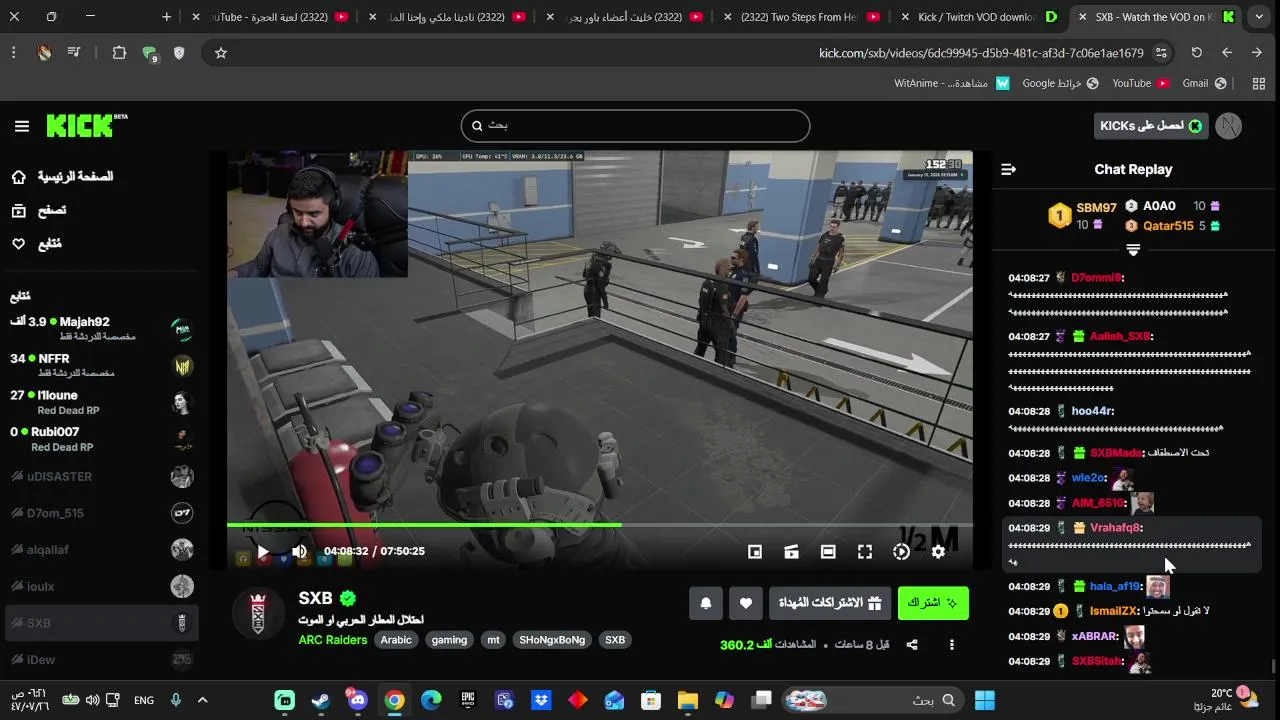Click the Kick search input field
1280x720 pixels.
tap(635, 126)
